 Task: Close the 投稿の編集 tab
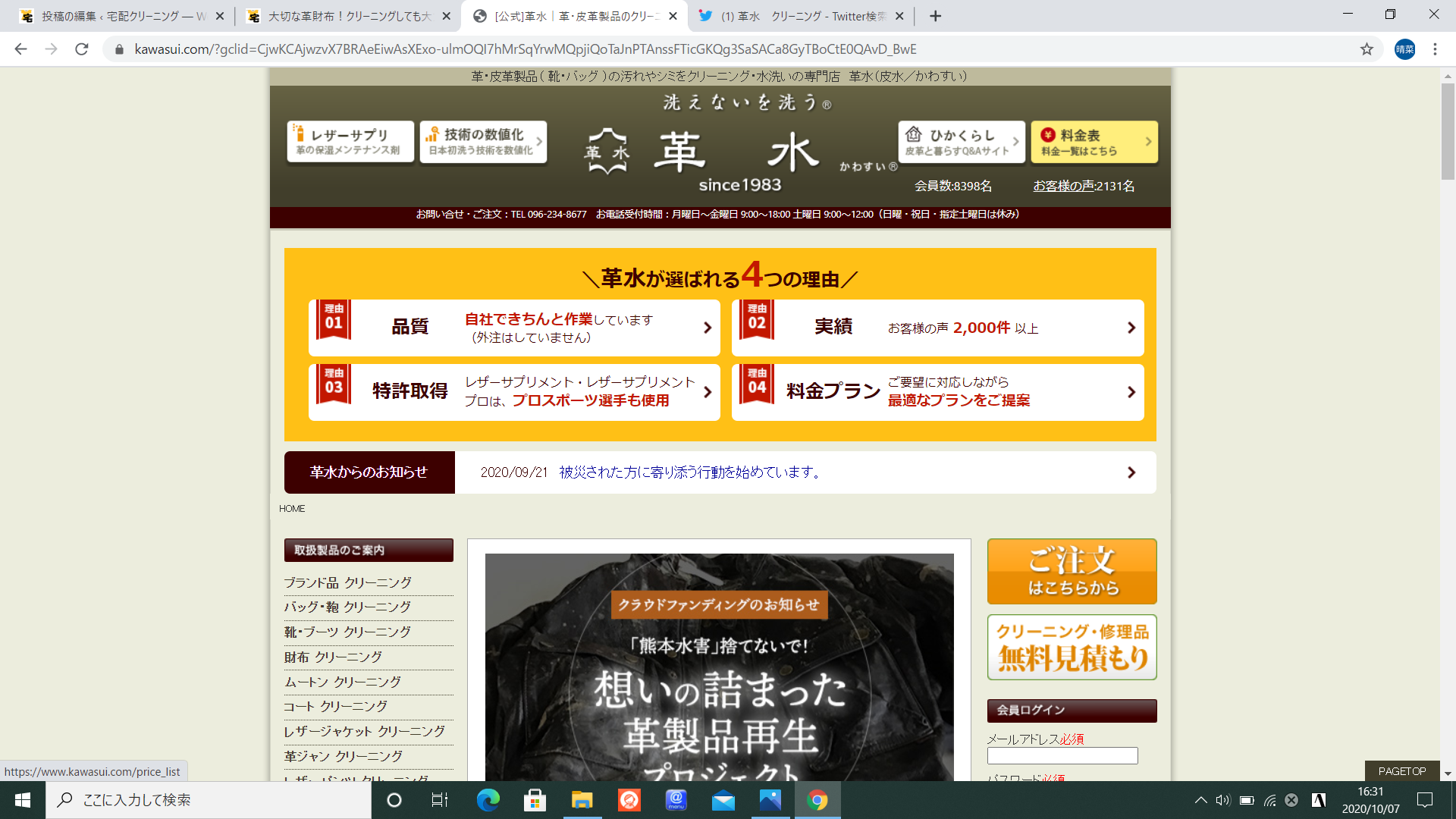click(x=220, y=16)
